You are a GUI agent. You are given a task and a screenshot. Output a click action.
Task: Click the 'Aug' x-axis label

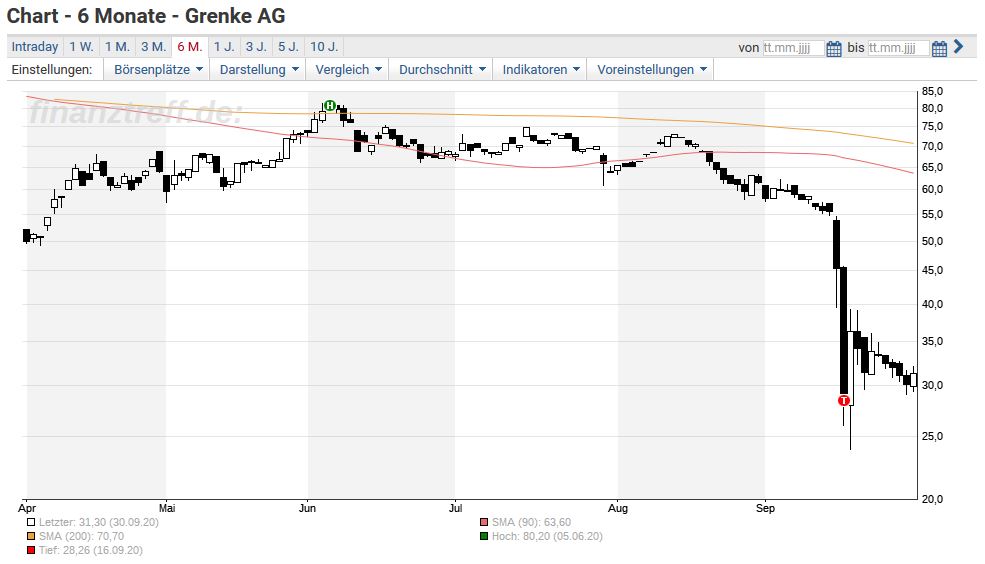tap(618, 508)
